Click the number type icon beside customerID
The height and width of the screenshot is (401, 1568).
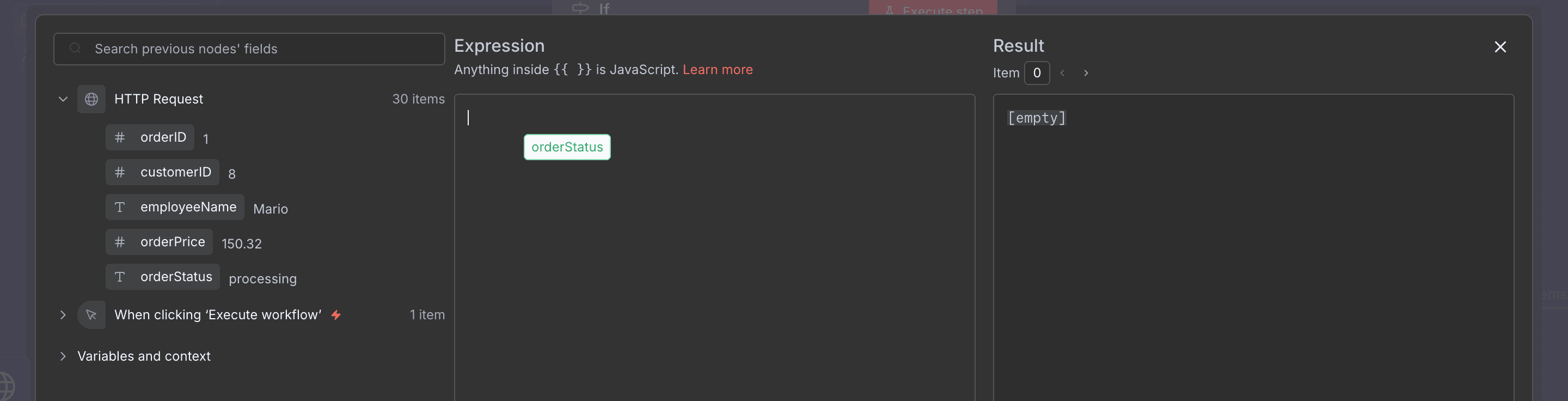(x=120, y=172)
